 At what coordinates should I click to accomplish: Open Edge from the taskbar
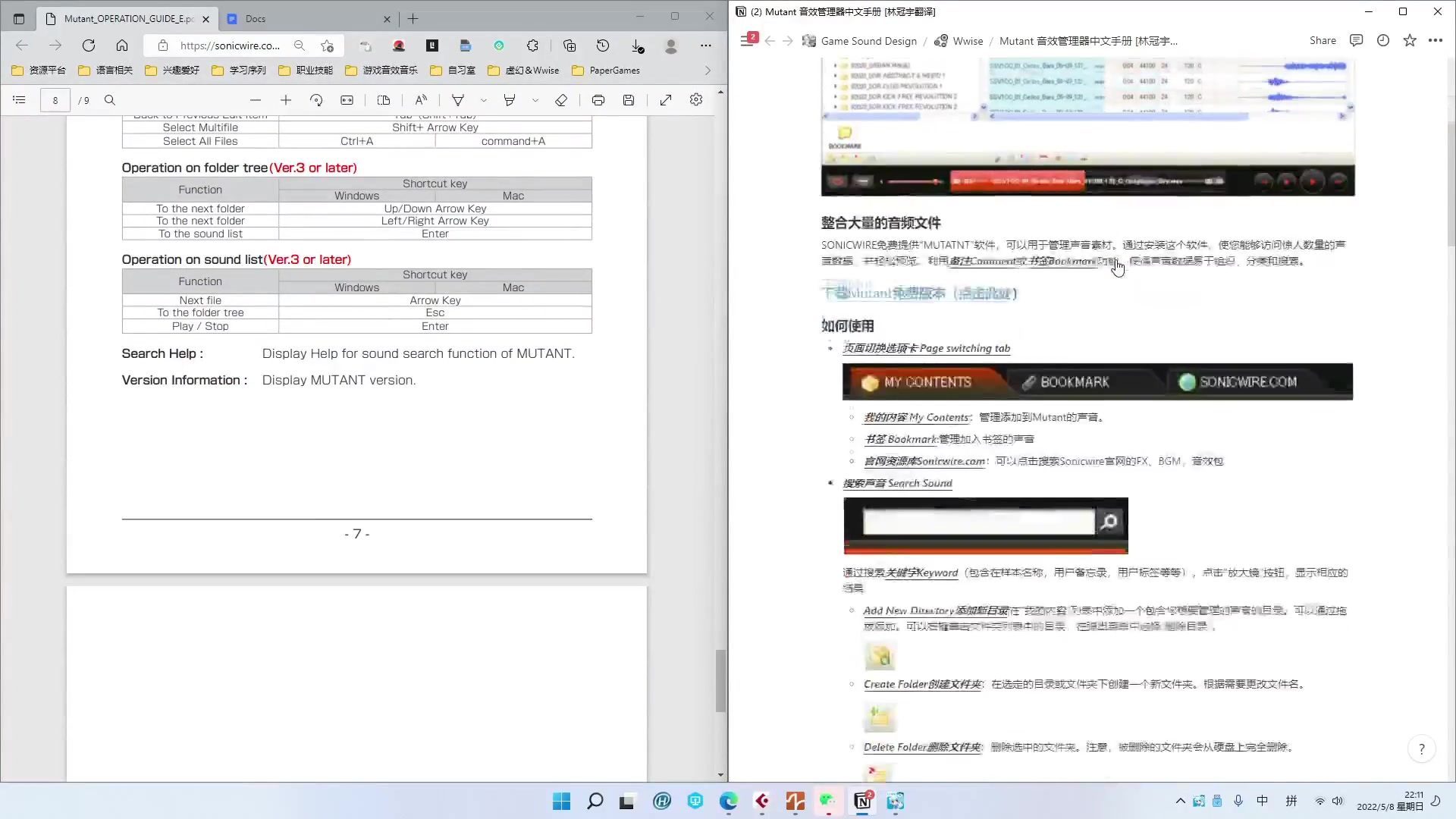[x=729, y=801]
